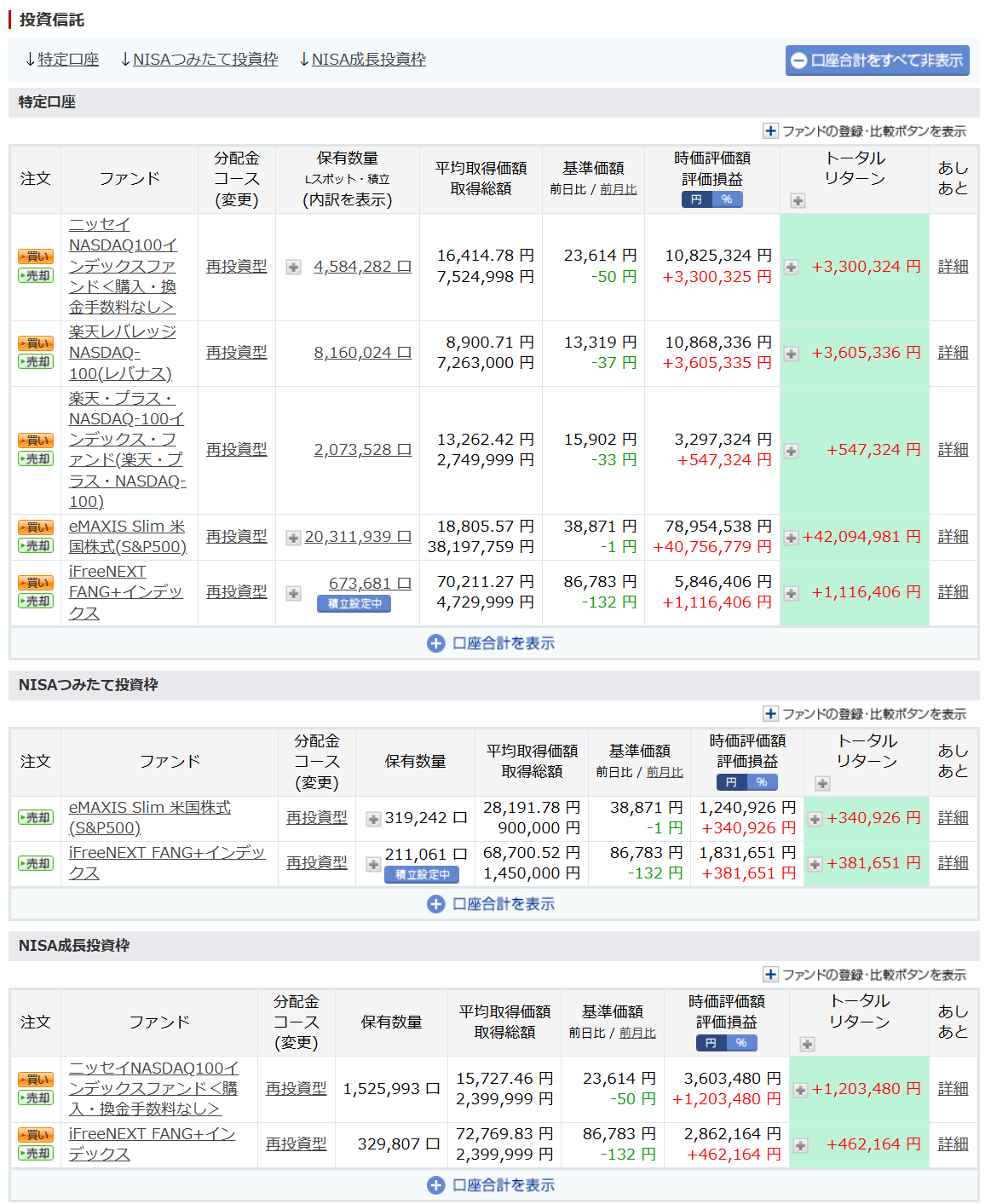The height and width of the screenshot is (1204, 985).
Task: Expand 口座合計を表示 under 特定口座 table
Action: (492, 643)
